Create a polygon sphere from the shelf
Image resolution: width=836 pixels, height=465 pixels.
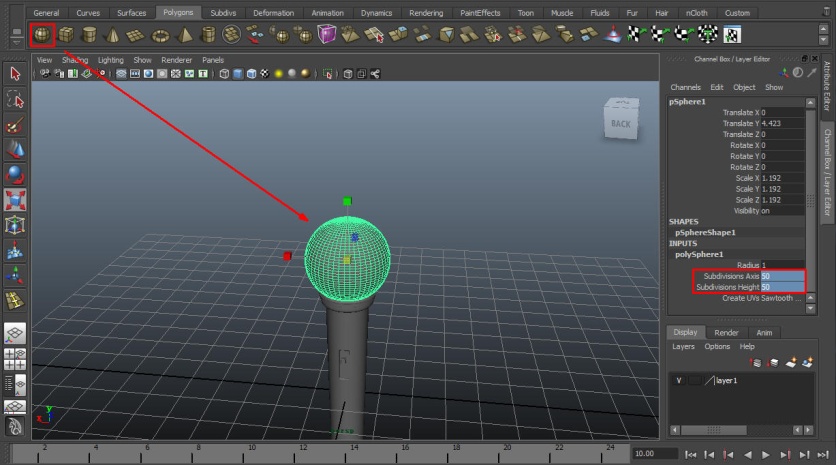(42, 35)
